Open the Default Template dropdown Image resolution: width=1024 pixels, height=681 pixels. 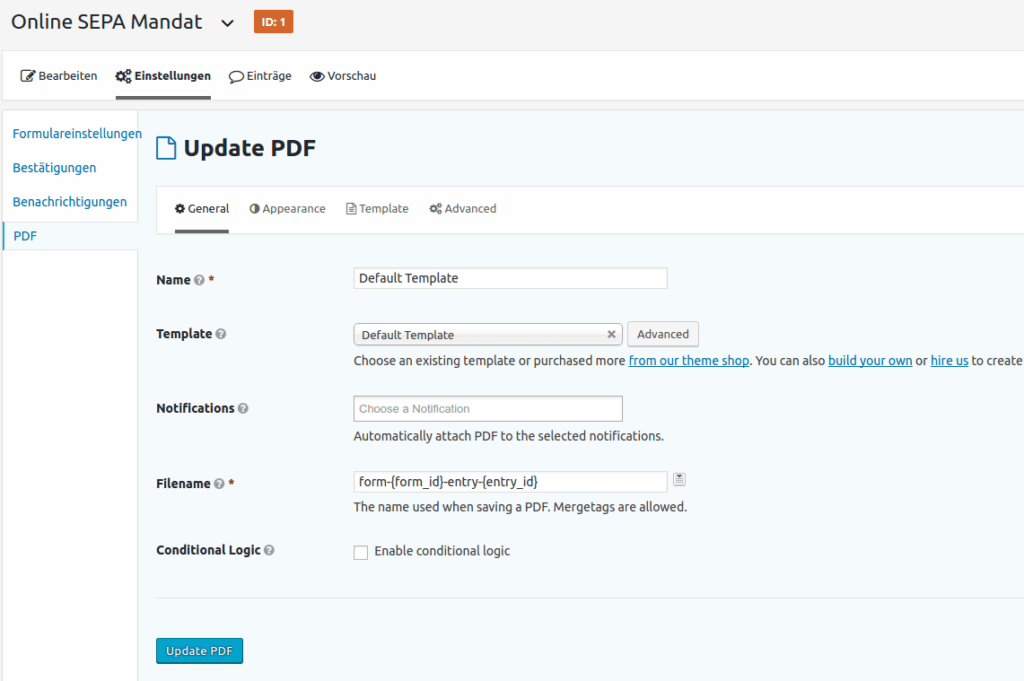click(x=488, y=334)
